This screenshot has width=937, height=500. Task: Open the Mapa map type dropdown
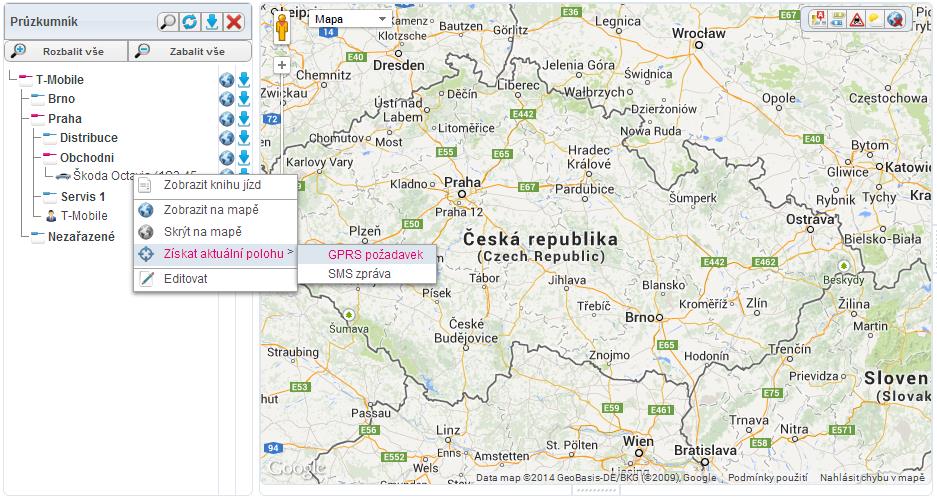point(350,19)
